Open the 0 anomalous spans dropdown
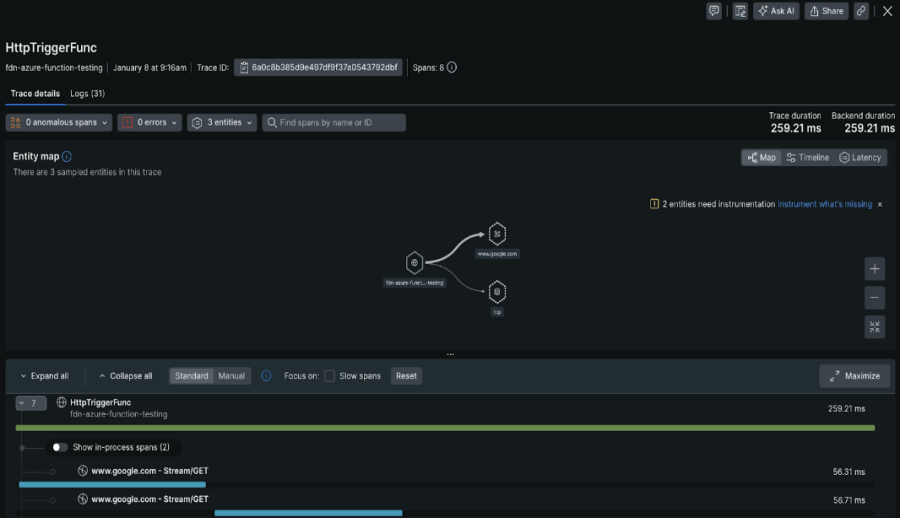The height and width of the screenshot is (518, 900). tap(59, 122)
